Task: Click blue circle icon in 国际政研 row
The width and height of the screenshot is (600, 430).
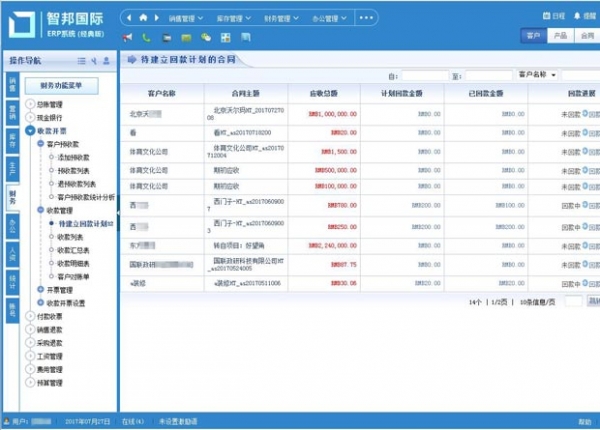Action: pyautogui.click(x=585, y=264)
